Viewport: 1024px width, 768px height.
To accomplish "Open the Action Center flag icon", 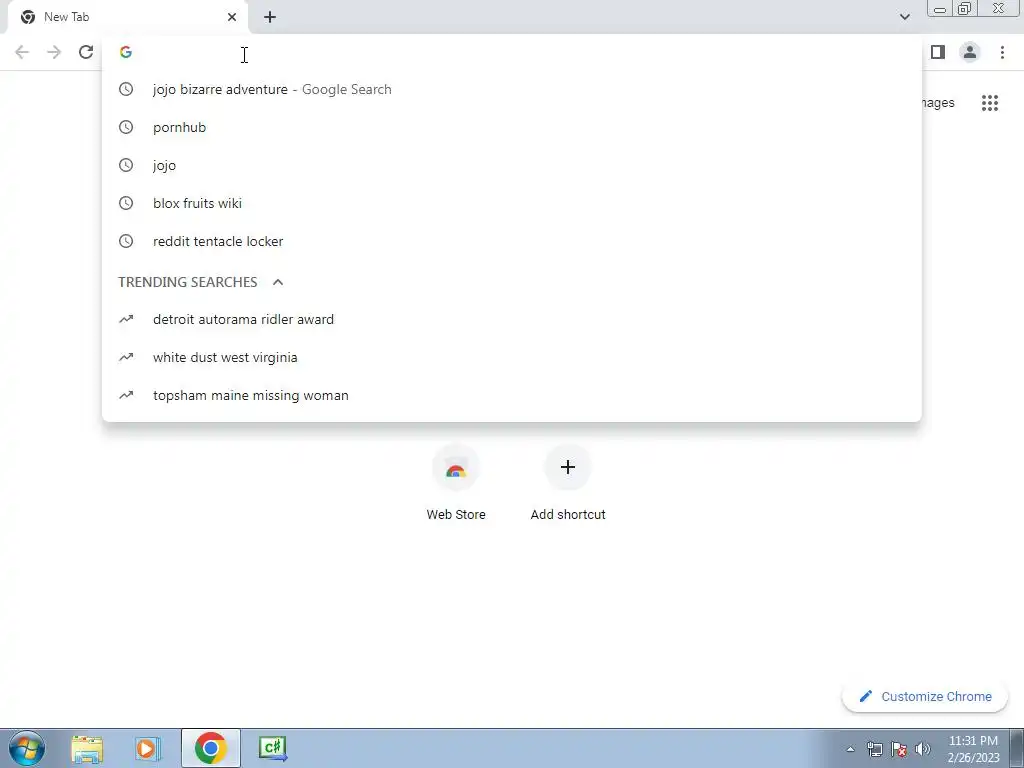I will [x=899, y=749].
